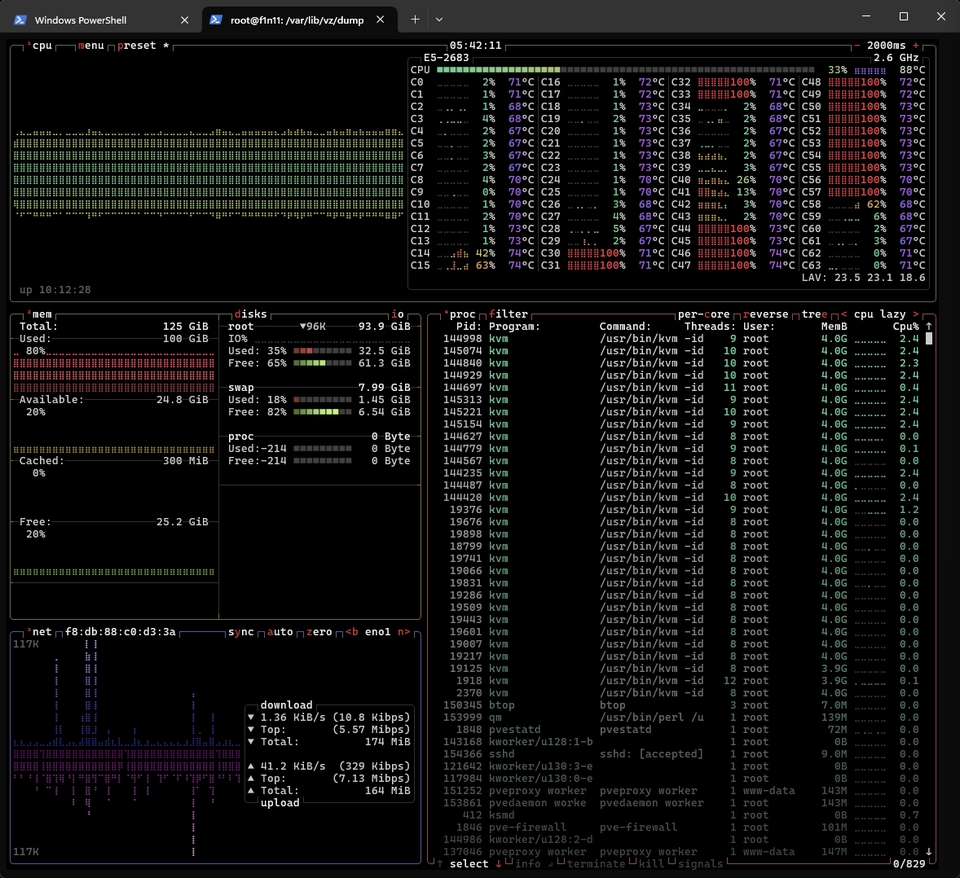Reverse the process sort order
The height and width of the screenshot is (878, 960).
[x=765, y=315]
